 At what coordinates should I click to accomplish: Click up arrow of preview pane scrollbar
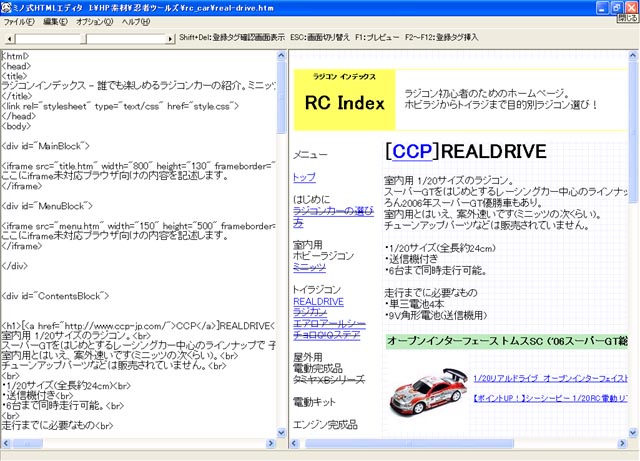(633, 55)
